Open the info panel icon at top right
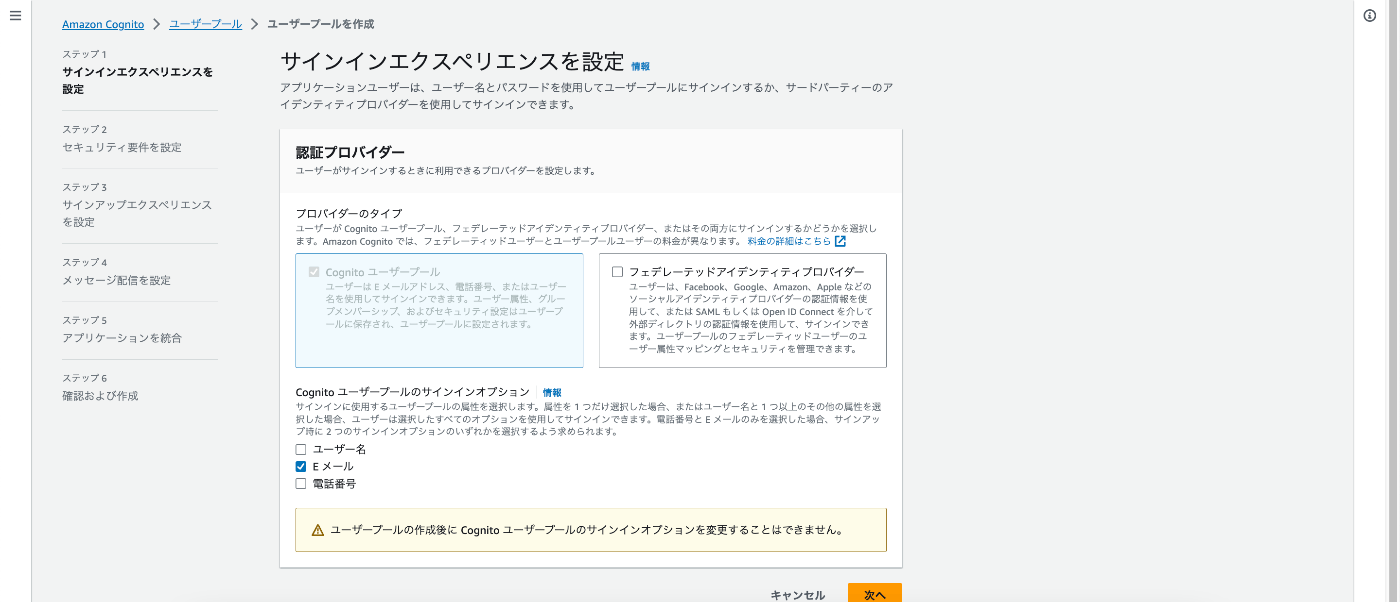 click(1370, 16)
